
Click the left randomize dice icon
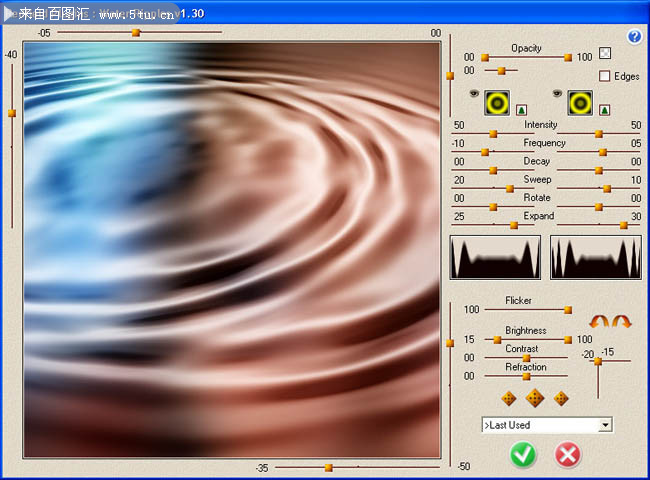pyautogui.click(x=509, y=398)
